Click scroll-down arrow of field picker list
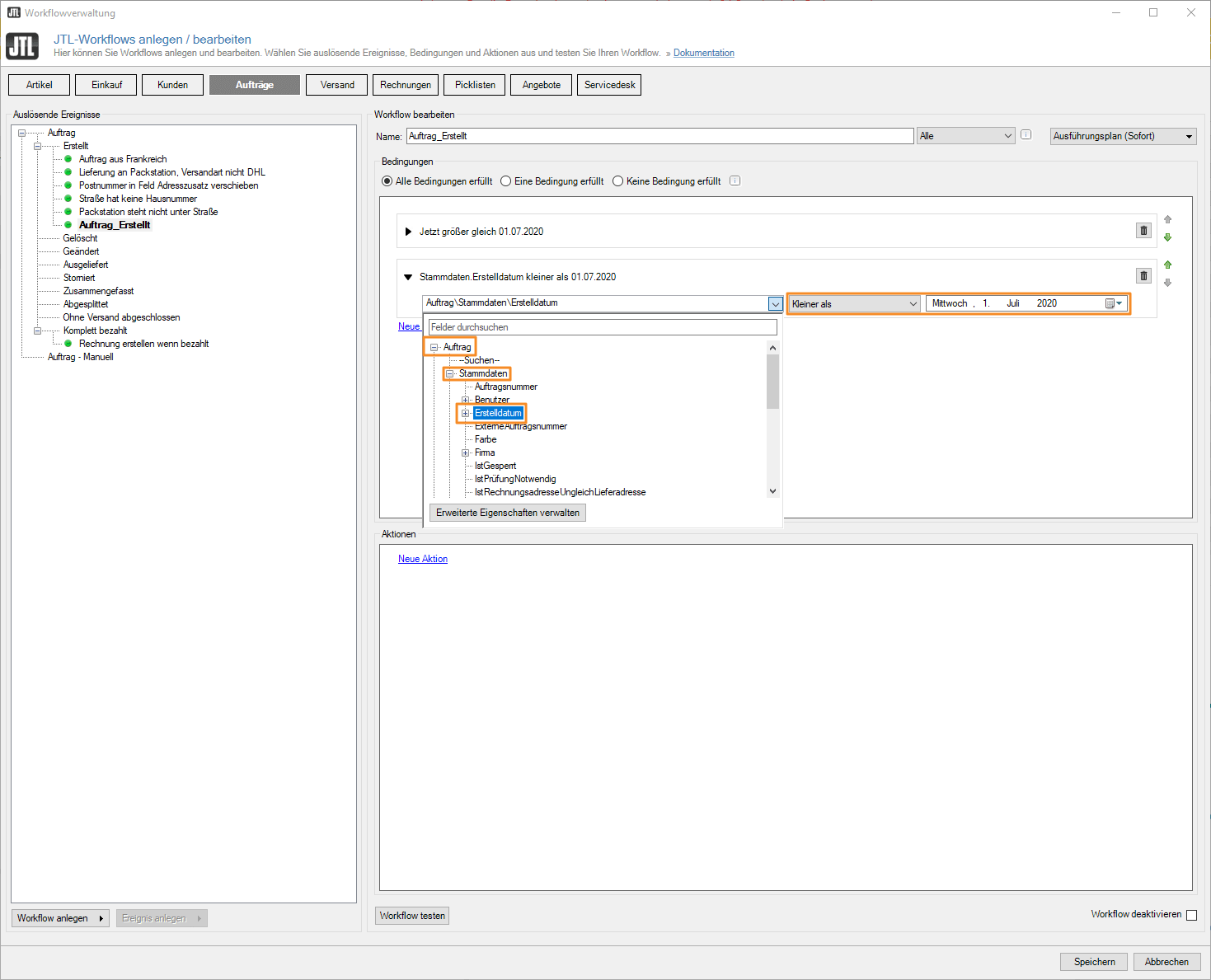This screenshot has height=980, width=1211. click(x=772, y=491)
